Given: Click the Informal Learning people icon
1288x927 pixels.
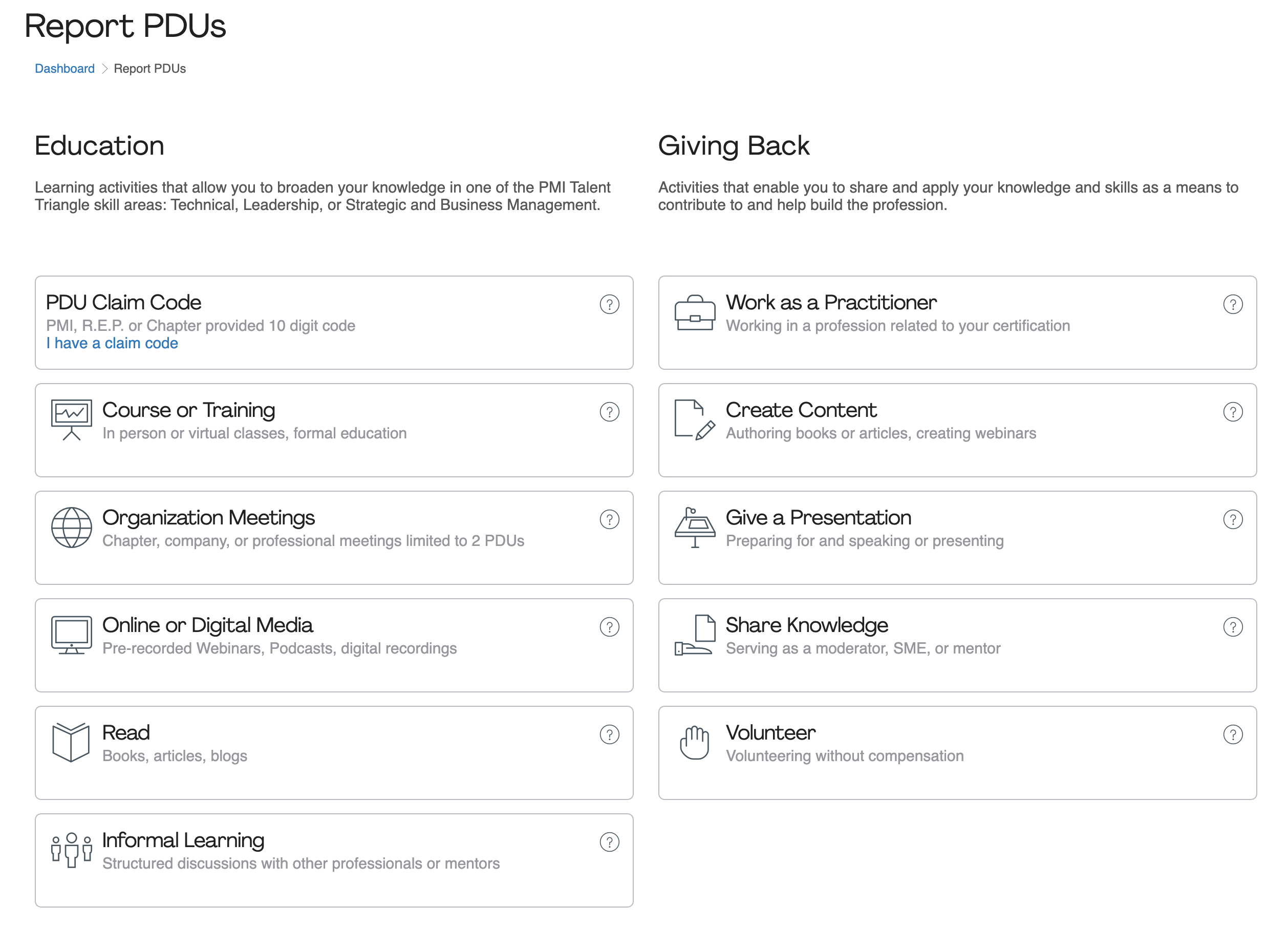Looking at the screenshot, I should click(x=71, y=850).
